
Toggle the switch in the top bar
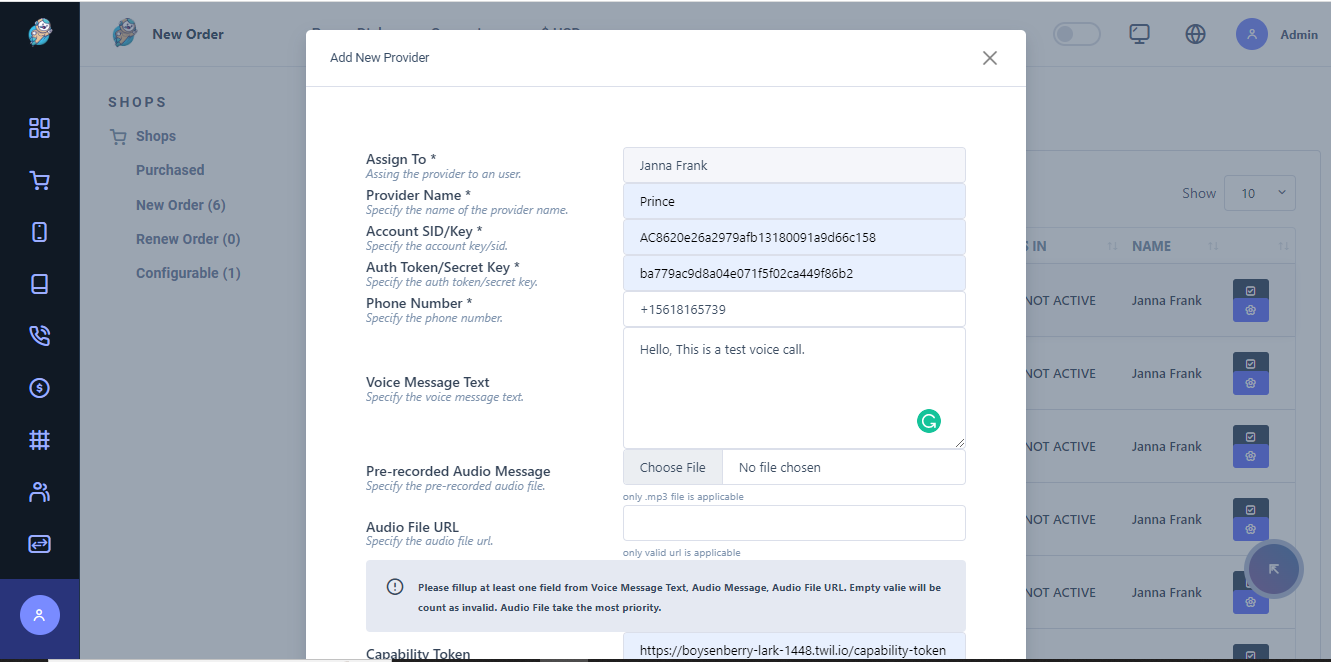1076,33
